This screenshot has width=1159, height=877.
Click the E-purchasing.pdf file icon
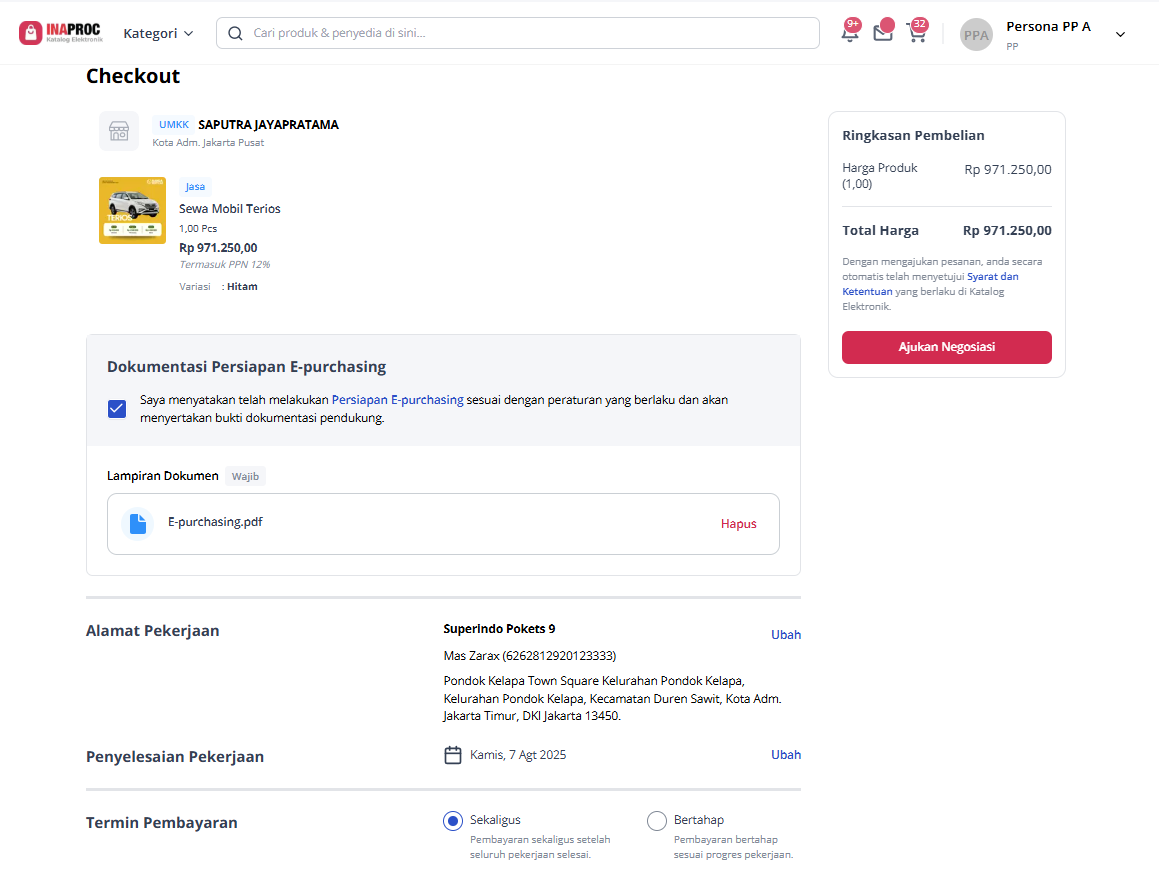tap(137, 524)
